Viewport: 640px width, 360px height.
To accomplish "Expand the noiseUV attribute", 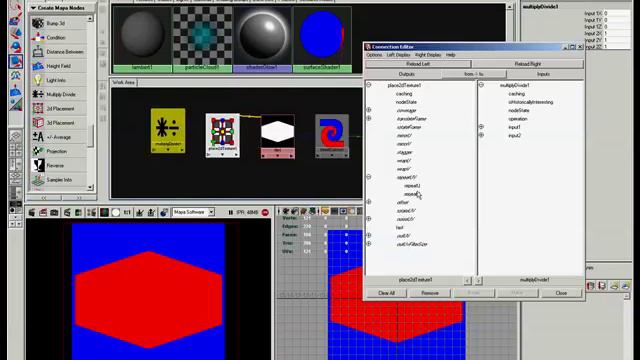I will pyautogui.click(x=369, y=218).
